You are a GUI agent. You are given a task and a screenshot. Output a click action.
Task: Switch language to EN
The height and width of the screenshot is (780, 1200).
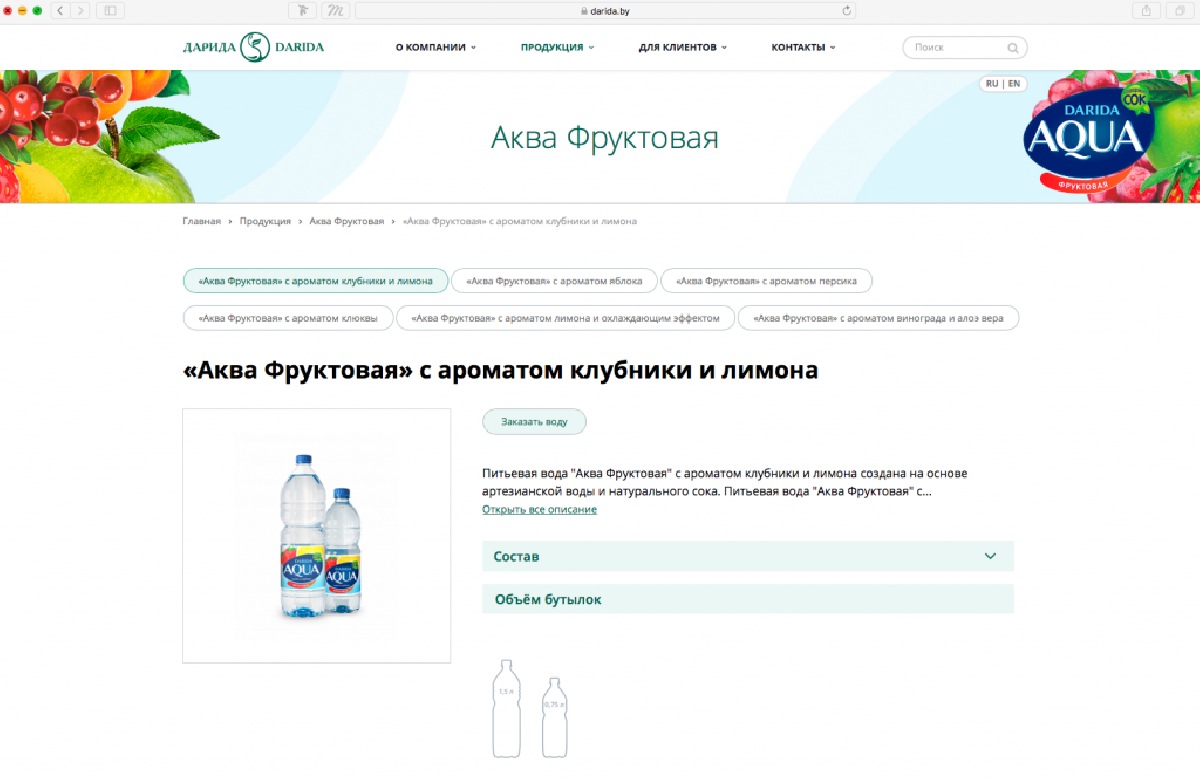point(1014,84)
